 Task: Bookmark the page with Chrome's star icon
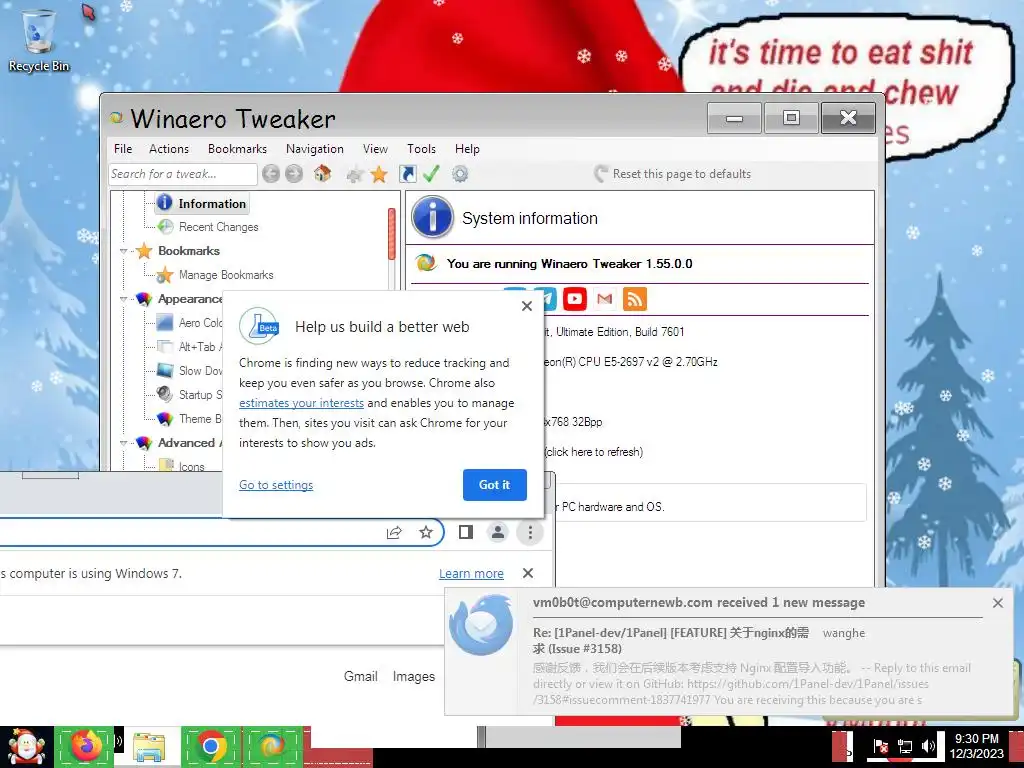(426, 532)
